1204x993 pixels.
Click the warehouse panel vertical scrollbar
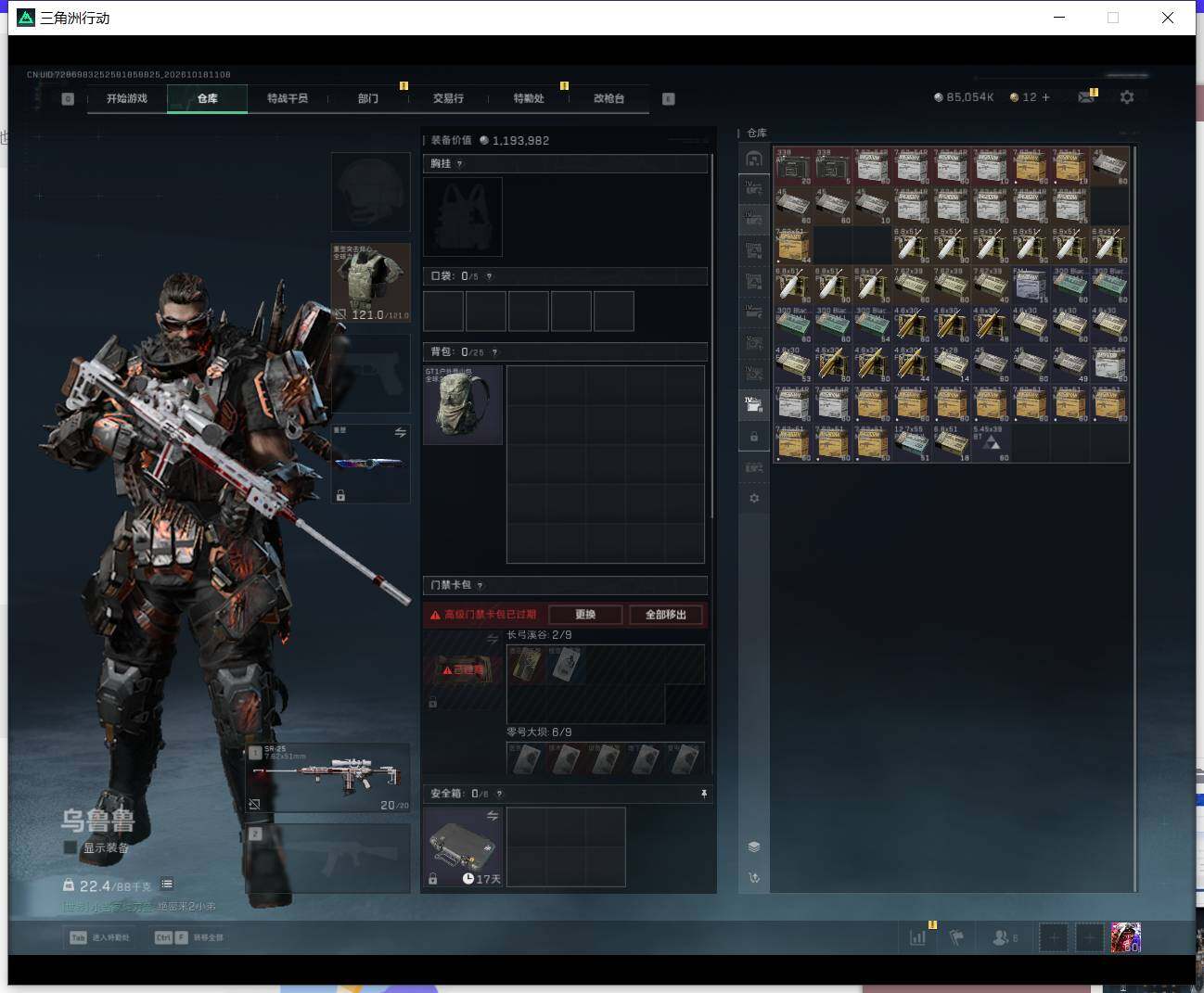point(1135,517)
